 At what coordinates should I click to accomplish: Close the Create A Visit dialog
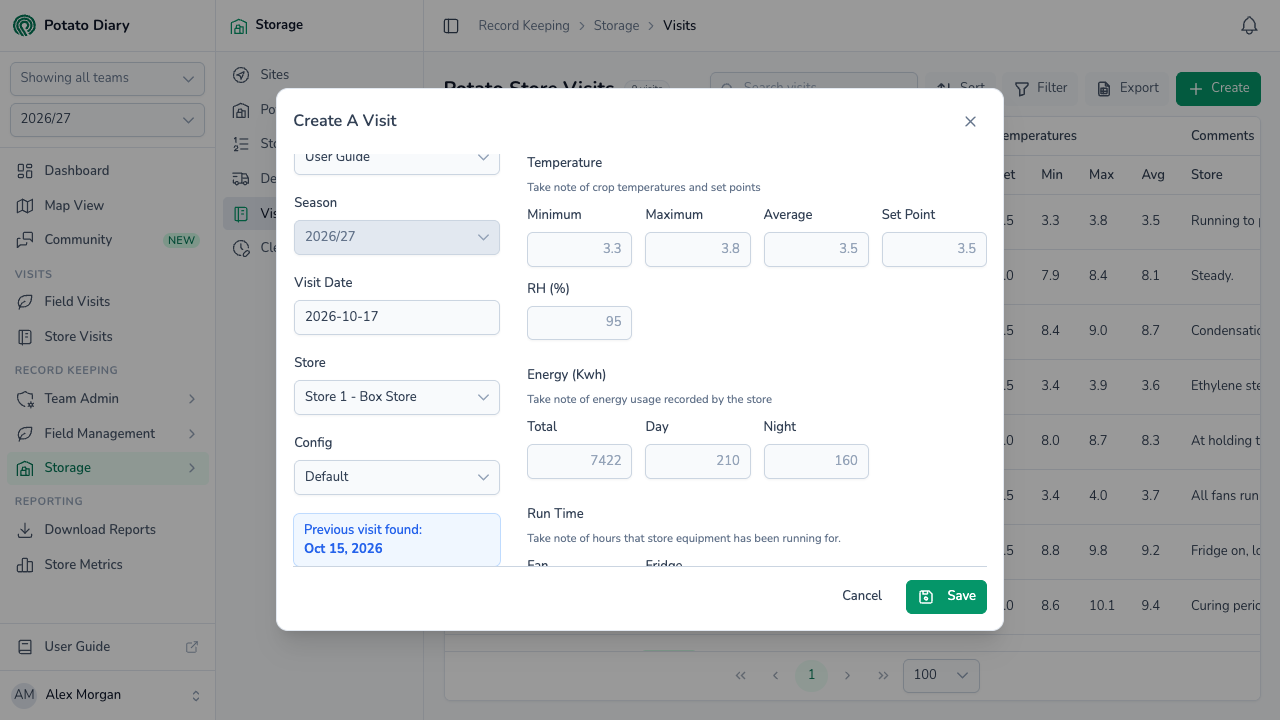point(970,121)
